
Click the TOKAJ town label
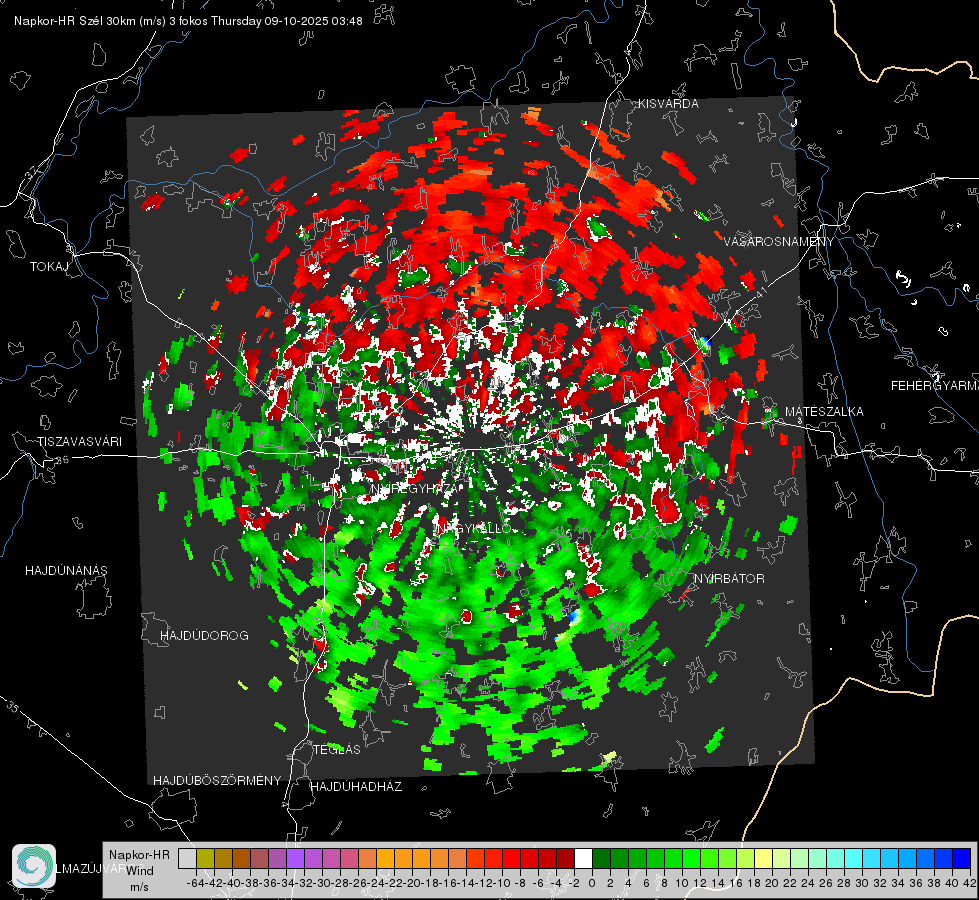coord(49,267)
